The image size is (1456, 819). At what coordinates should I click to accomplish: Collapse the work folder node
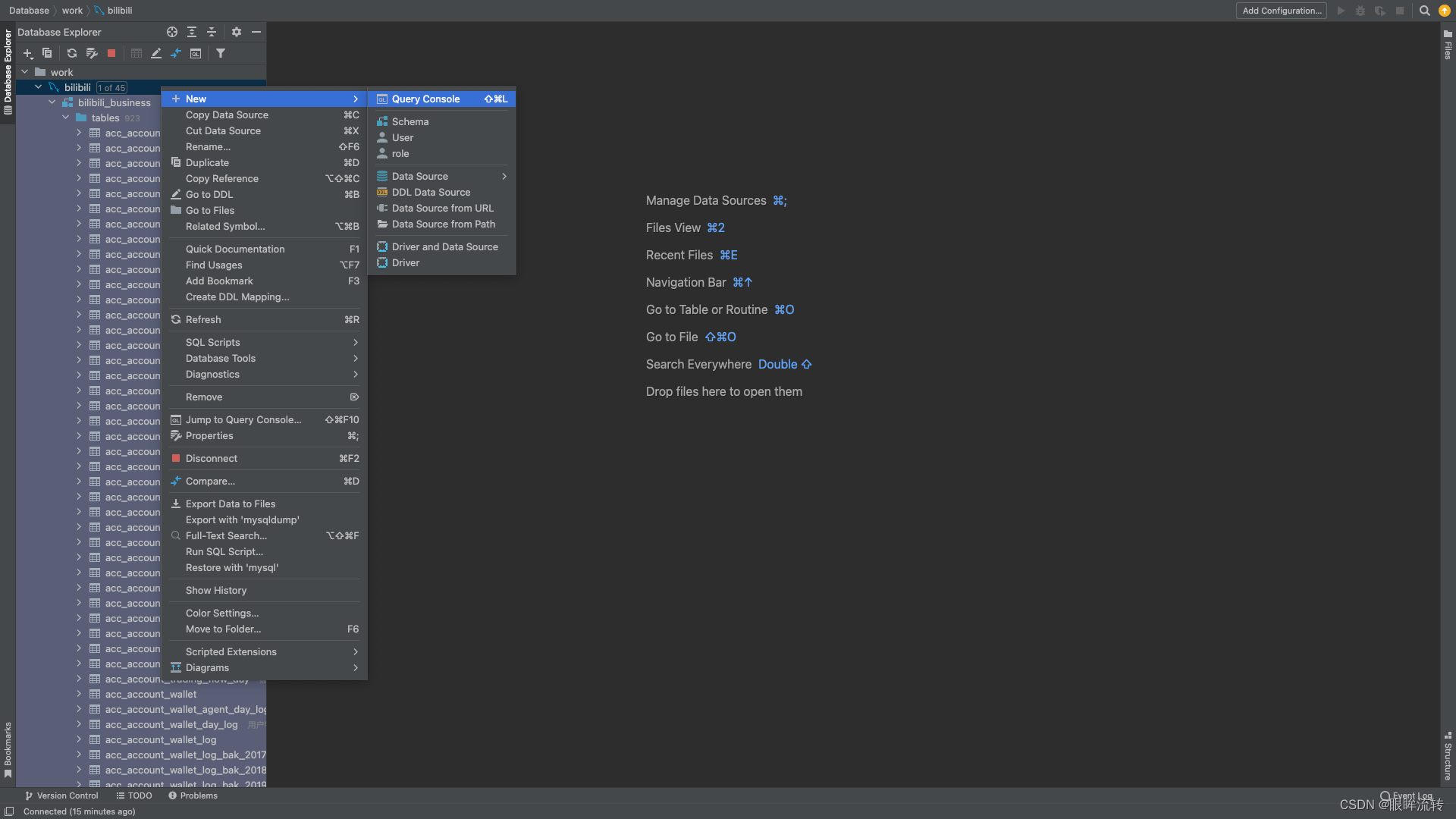tap(25, 72)
